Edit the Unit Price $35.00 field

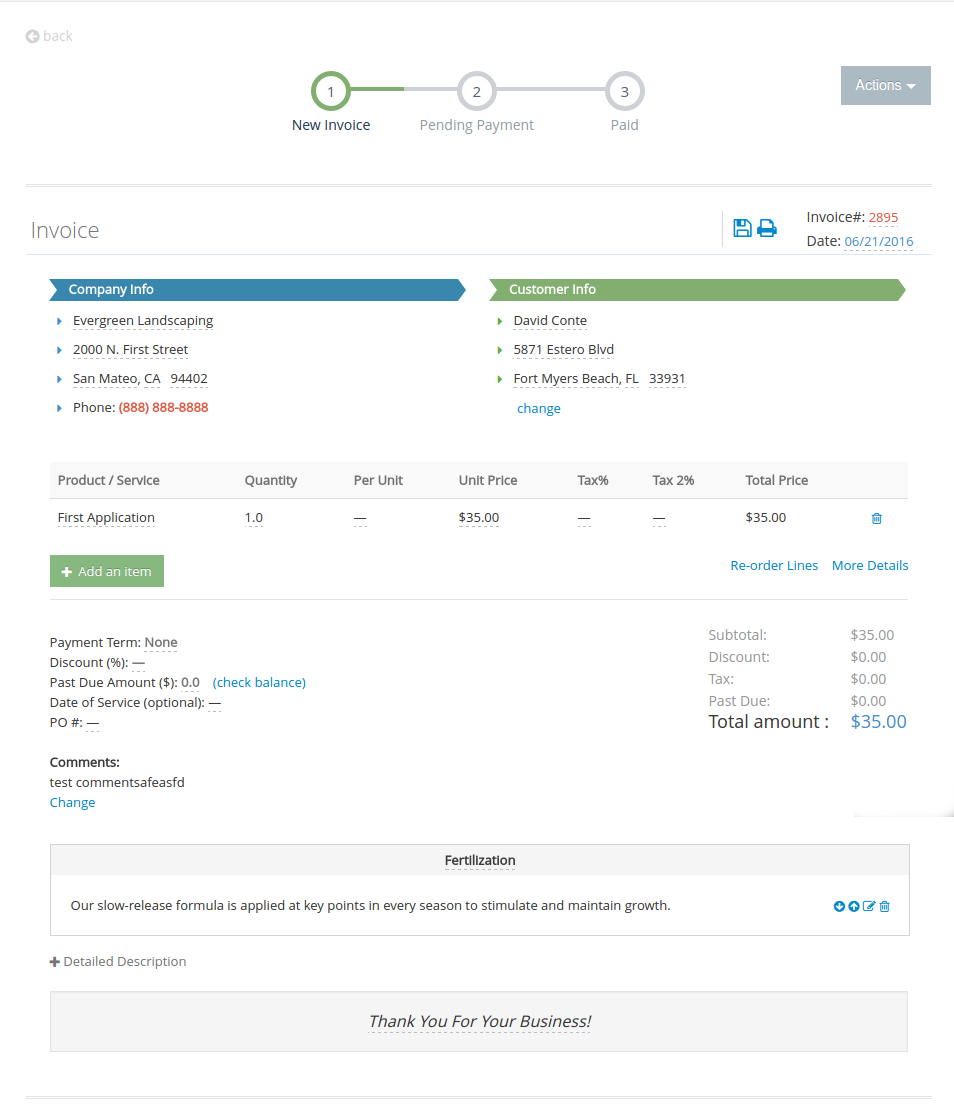tap(478, 518)
